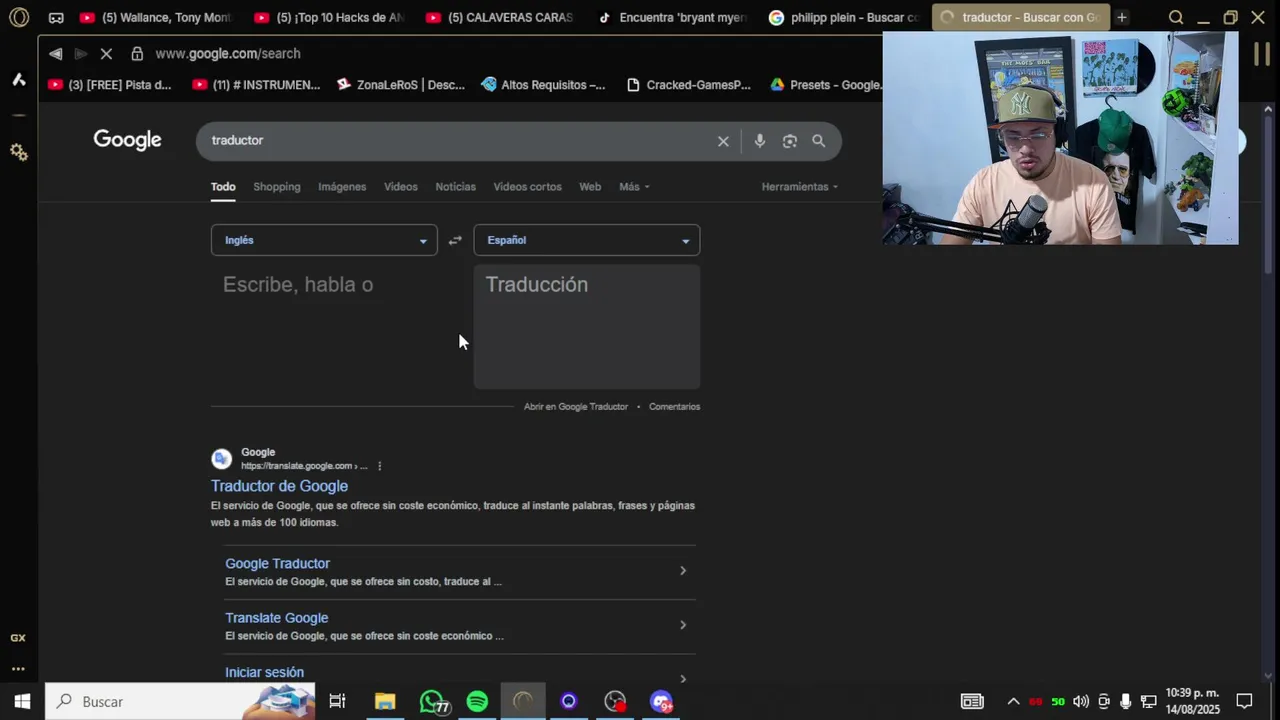Switch to philipp plein search browser tab
The height and width of the screenshot is (720, 1280).
843,17
